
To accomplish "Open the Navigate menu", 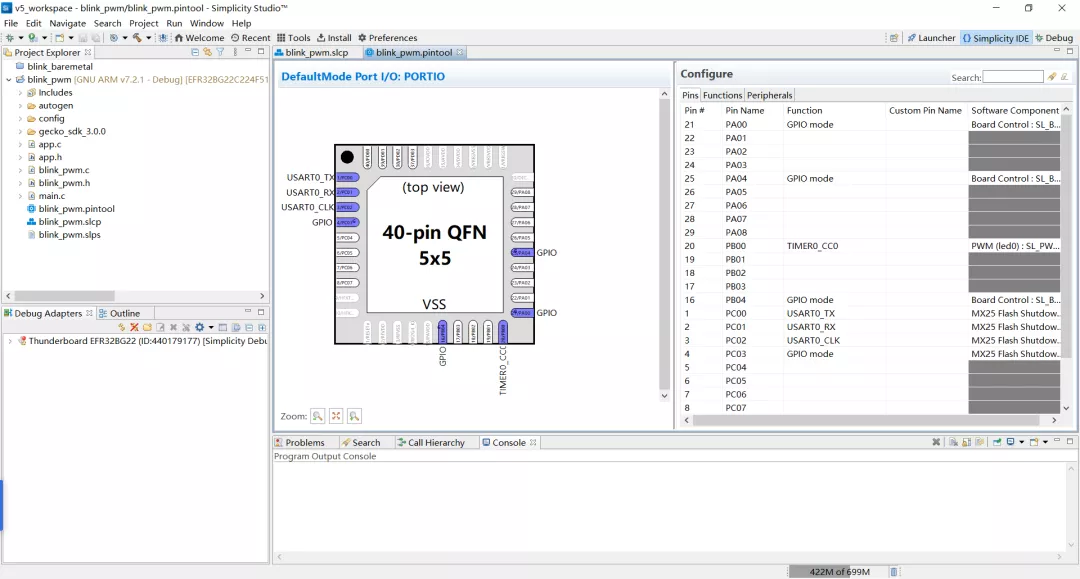I will click(68, 23).
